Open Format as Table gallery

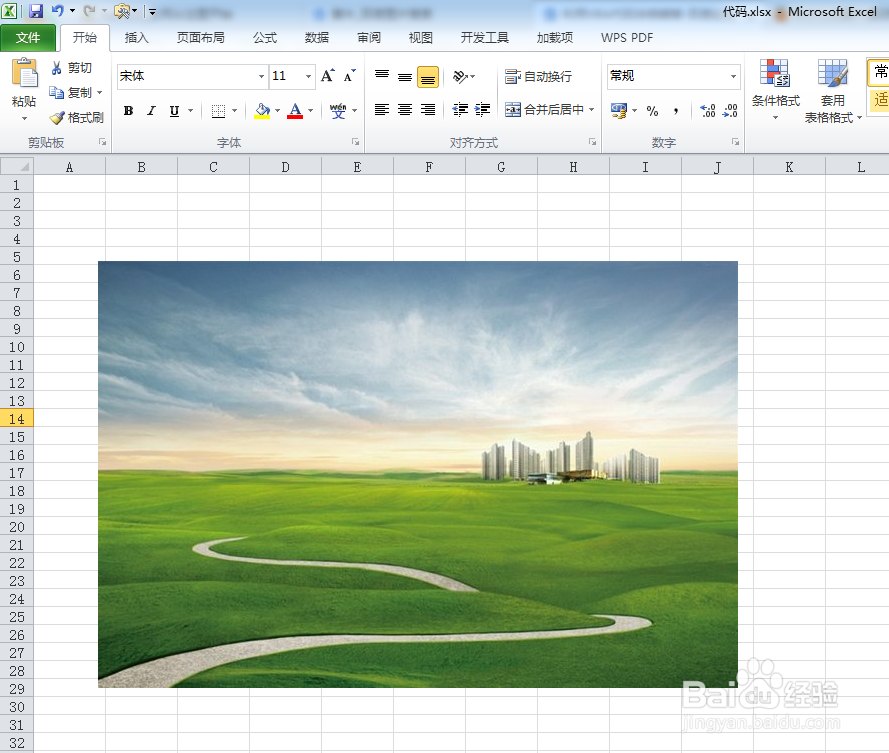click(832, 91)
